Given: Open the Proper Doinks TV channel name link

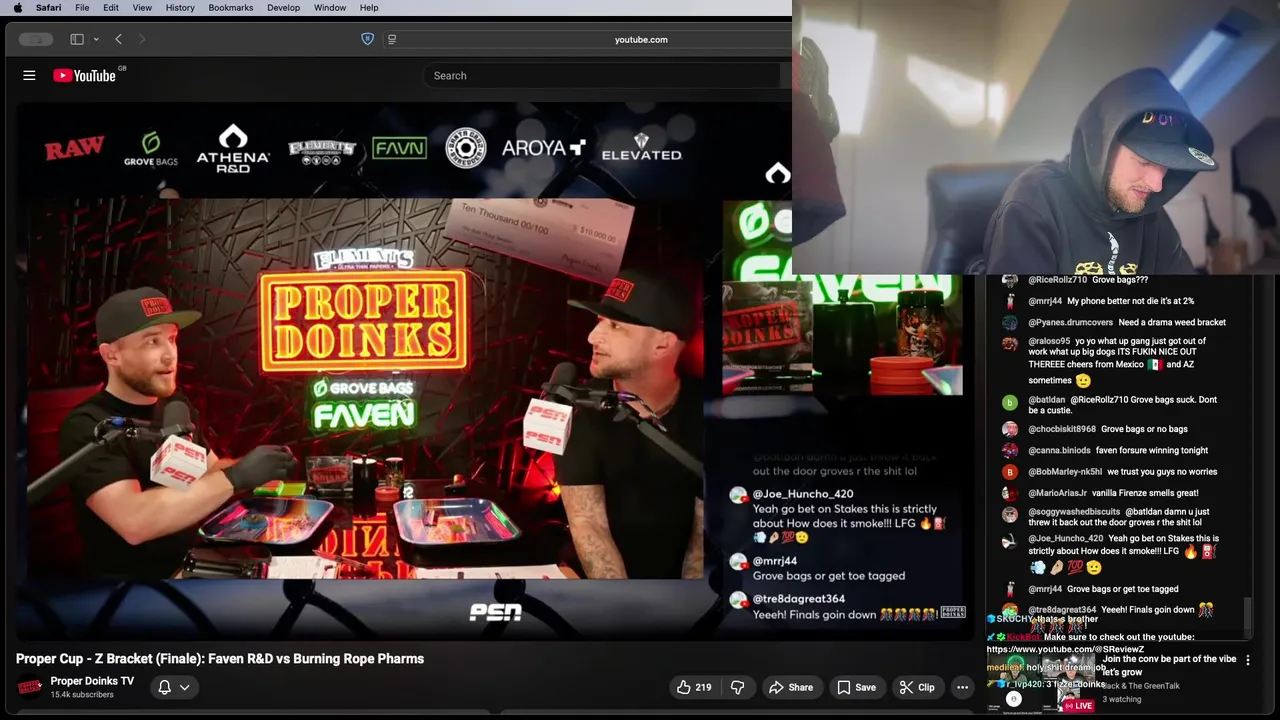Looking at the screenshot, I should (x=92, y=681).
